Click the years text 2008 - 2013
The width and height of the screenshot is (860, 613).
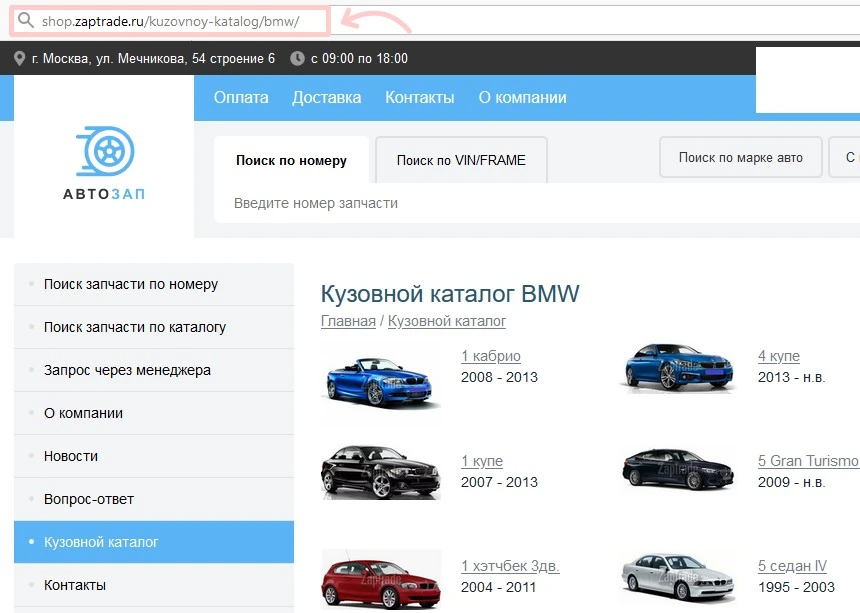click(x=499, y=377)
